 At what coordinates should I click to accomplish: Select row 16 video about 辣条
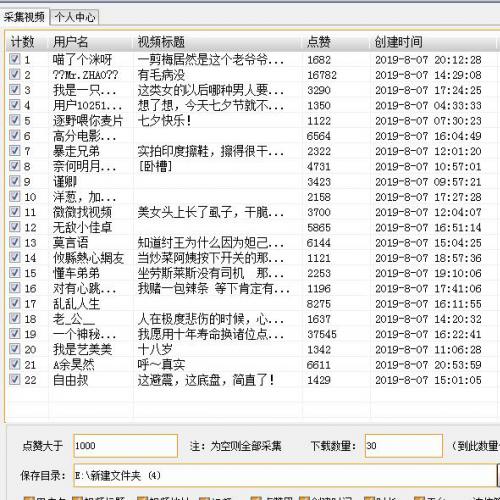pyautogui.click(x=252, y=288)
